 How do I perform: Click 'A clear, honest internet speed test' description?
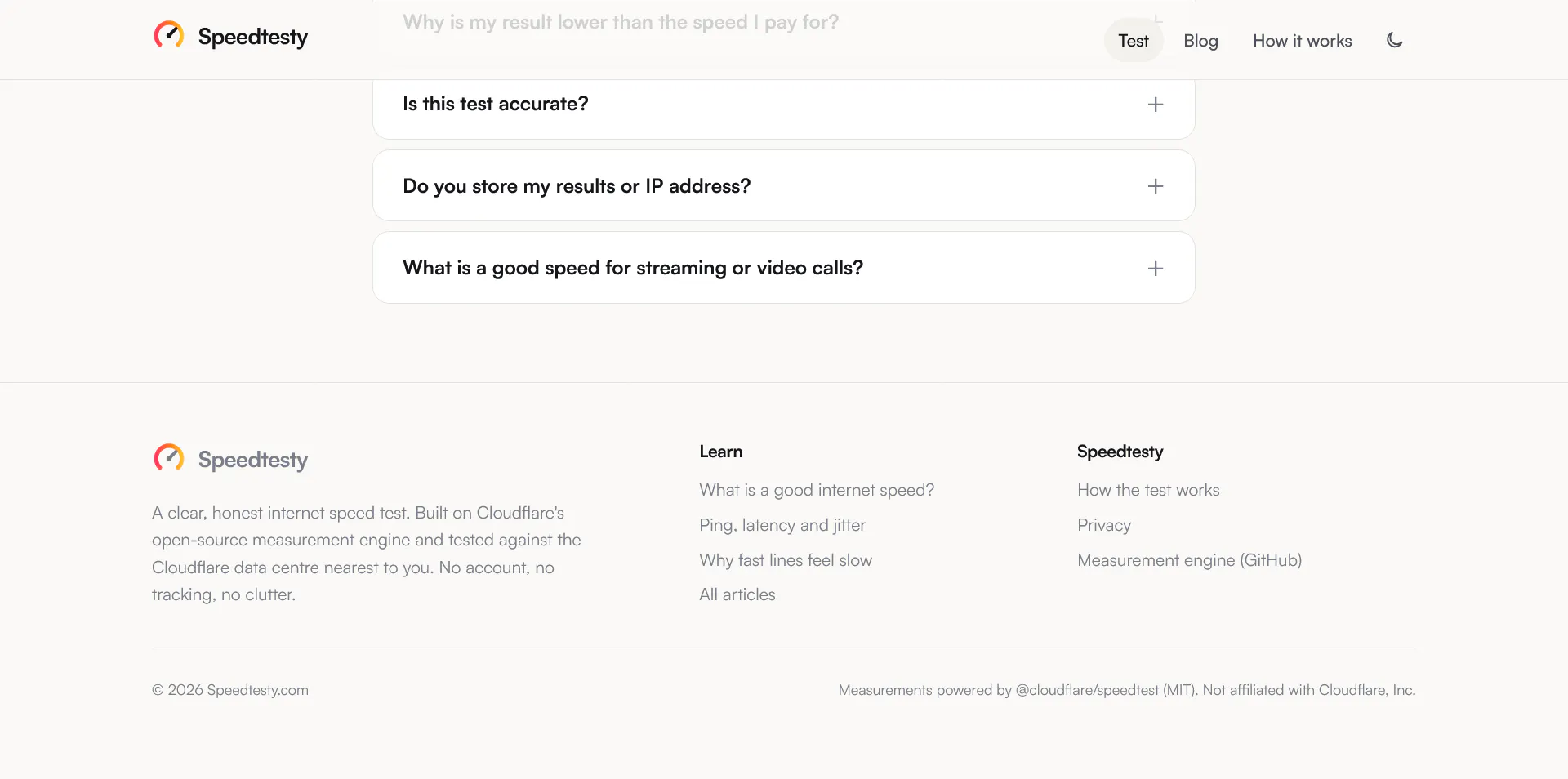pyautogui.click(x=367, y=554)
